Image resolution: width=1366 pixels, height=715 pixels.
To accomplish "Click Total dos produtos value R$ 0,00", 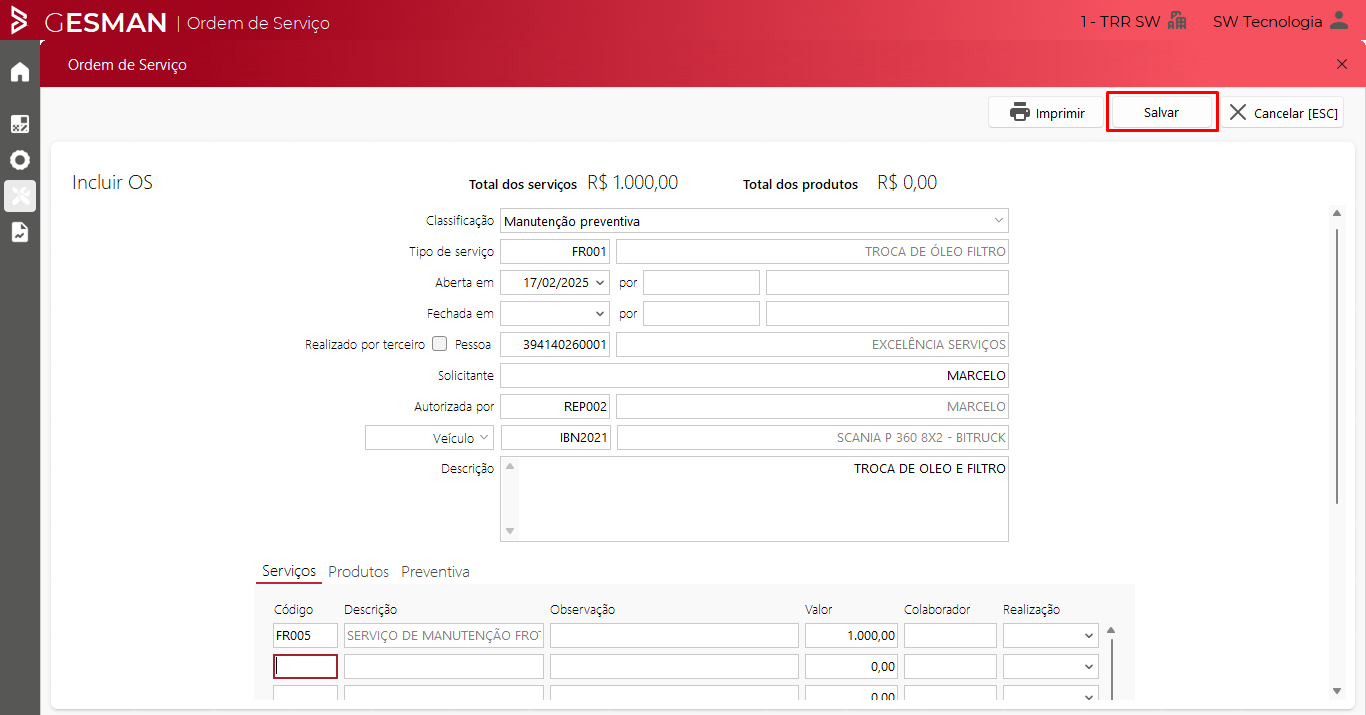I will click(x=907, y=183).
